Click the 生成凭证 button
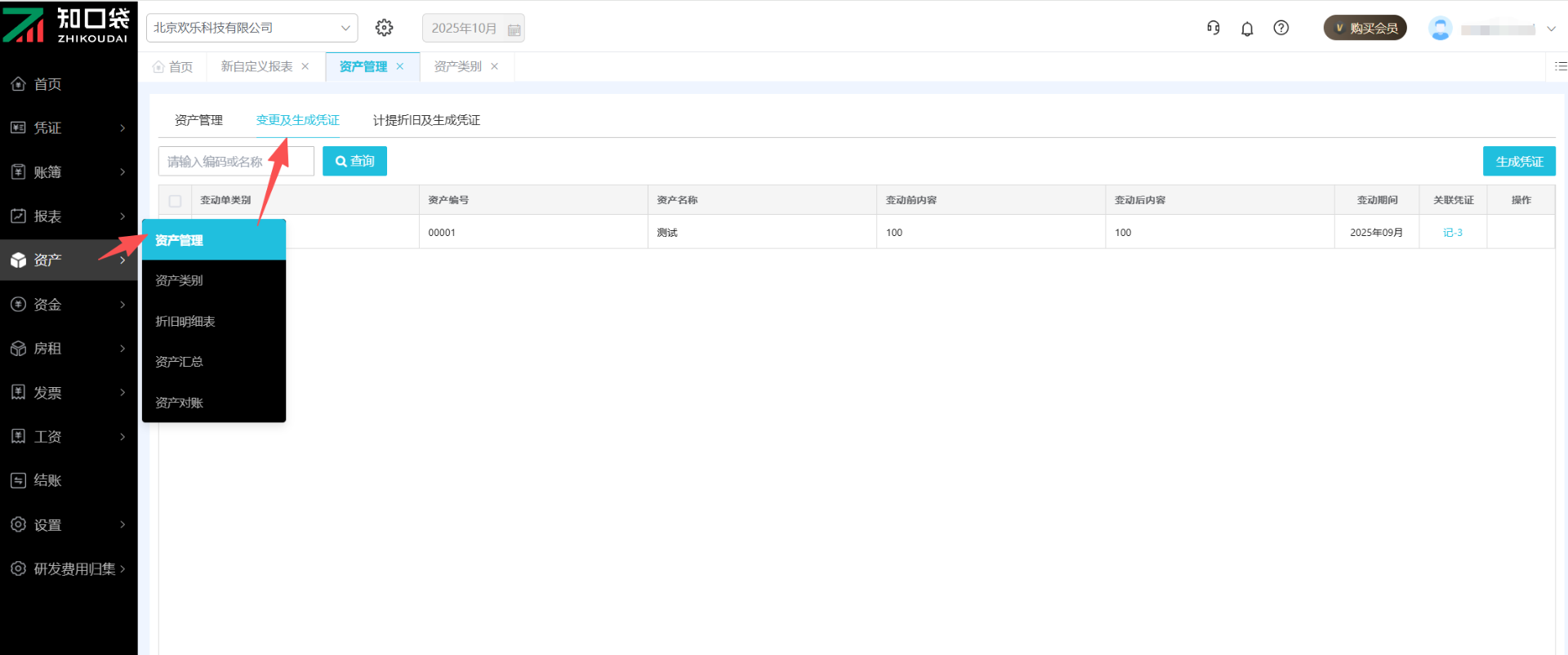Screen dimensions: 1568x655 (x=1518, y=162)
